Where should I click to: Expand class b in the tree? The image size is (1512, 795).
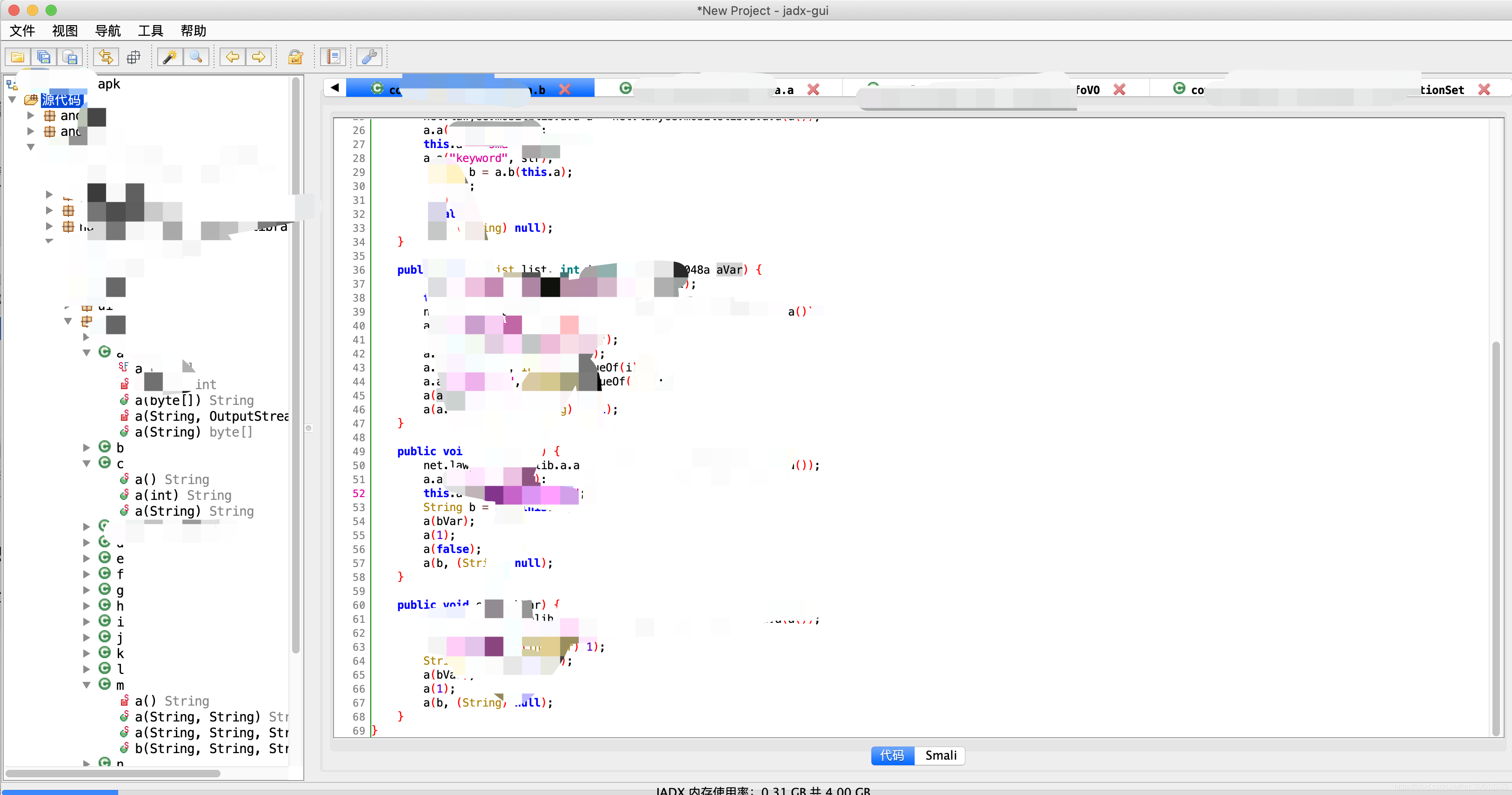tap(86, 448)
